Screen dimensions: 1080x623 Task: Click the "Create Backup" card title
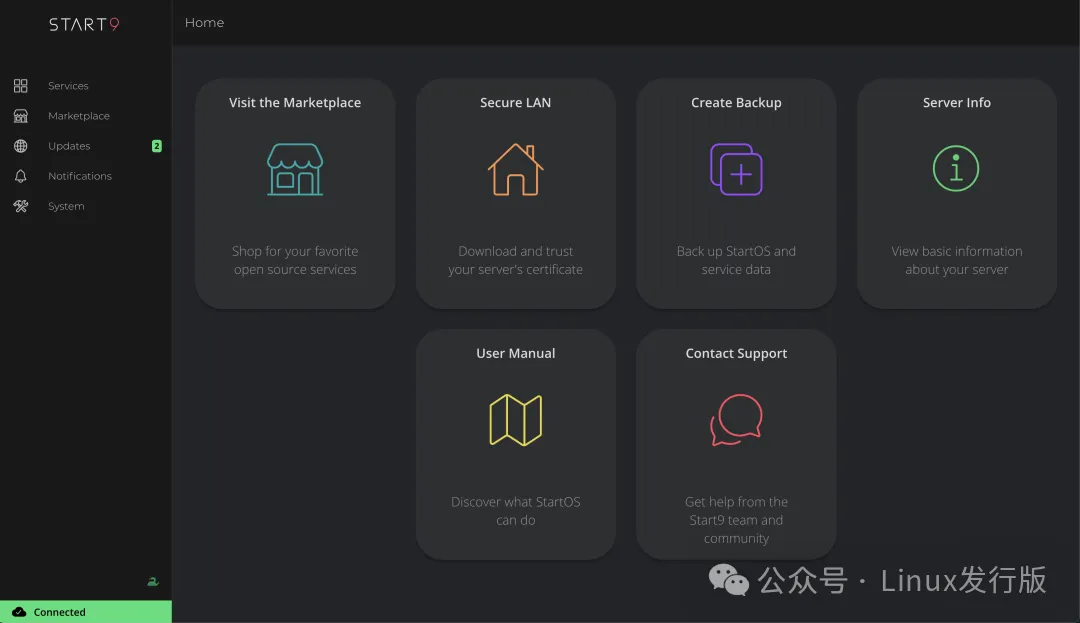coord(736,103)
